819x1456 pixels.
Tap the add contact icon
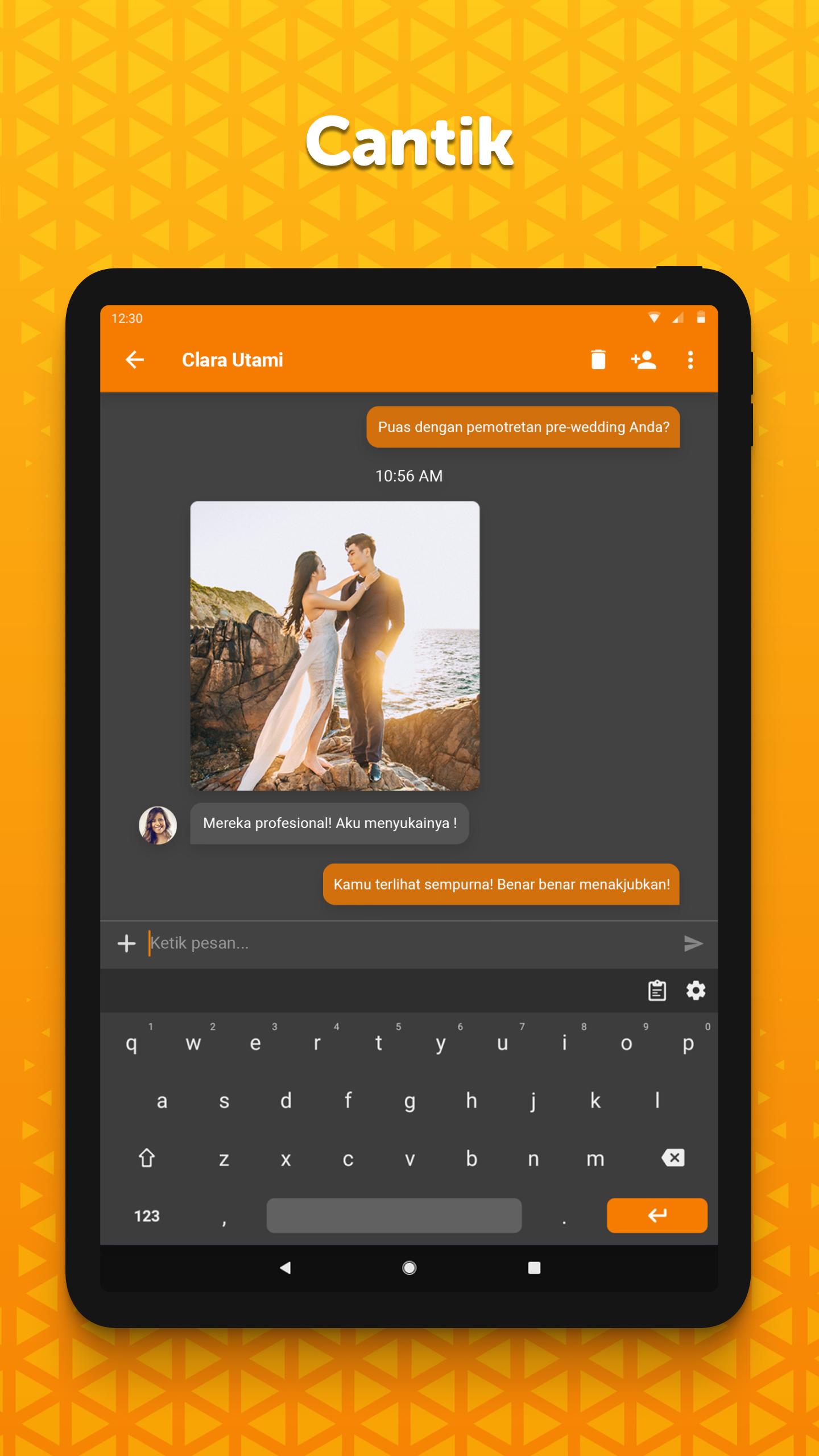[643, 360]
